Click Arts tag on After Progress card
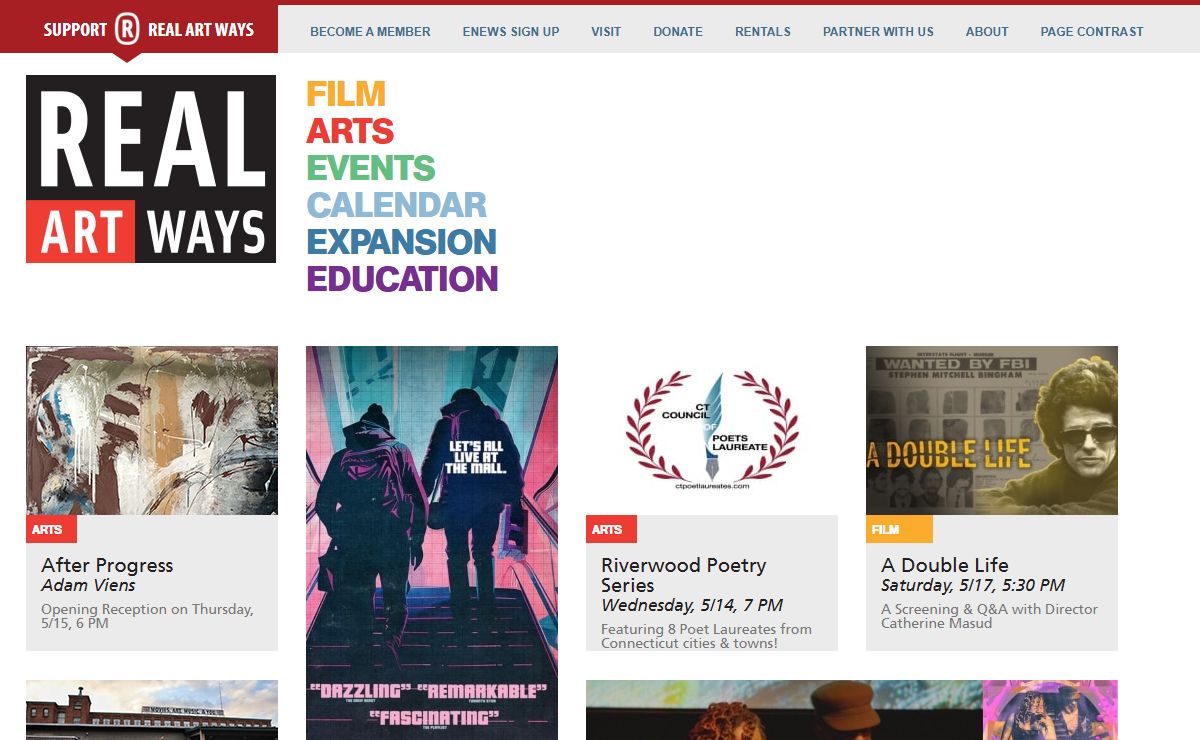Screen dimensions: 1200x740 tap(51, 529)
